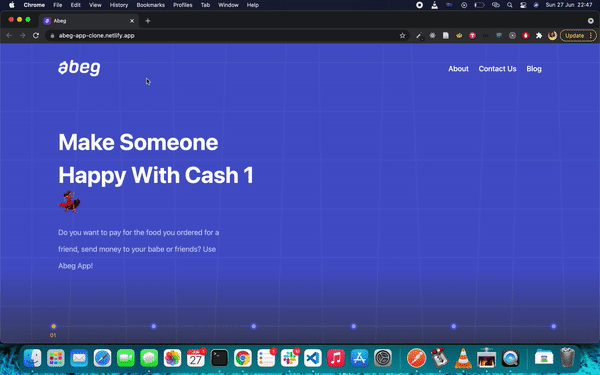Select the Abeg browser tab
The image size is (600, 375).
(x=89, y=21)
